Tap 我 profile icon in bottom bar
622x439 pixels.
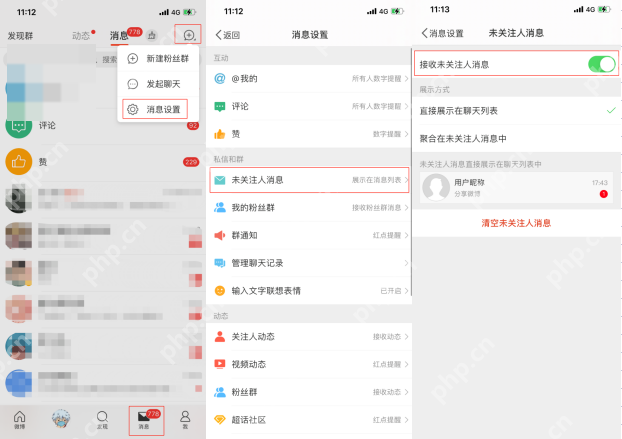coord(185,420)
